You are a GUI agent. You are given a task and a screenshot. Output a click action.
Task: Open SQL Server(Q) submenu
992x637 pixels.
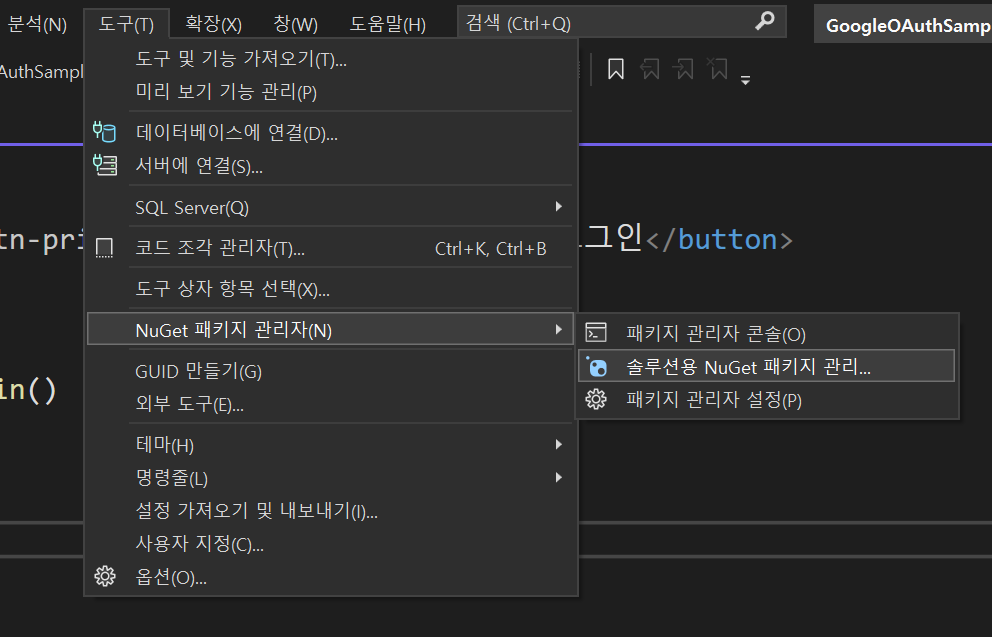(x=330, y=207)
